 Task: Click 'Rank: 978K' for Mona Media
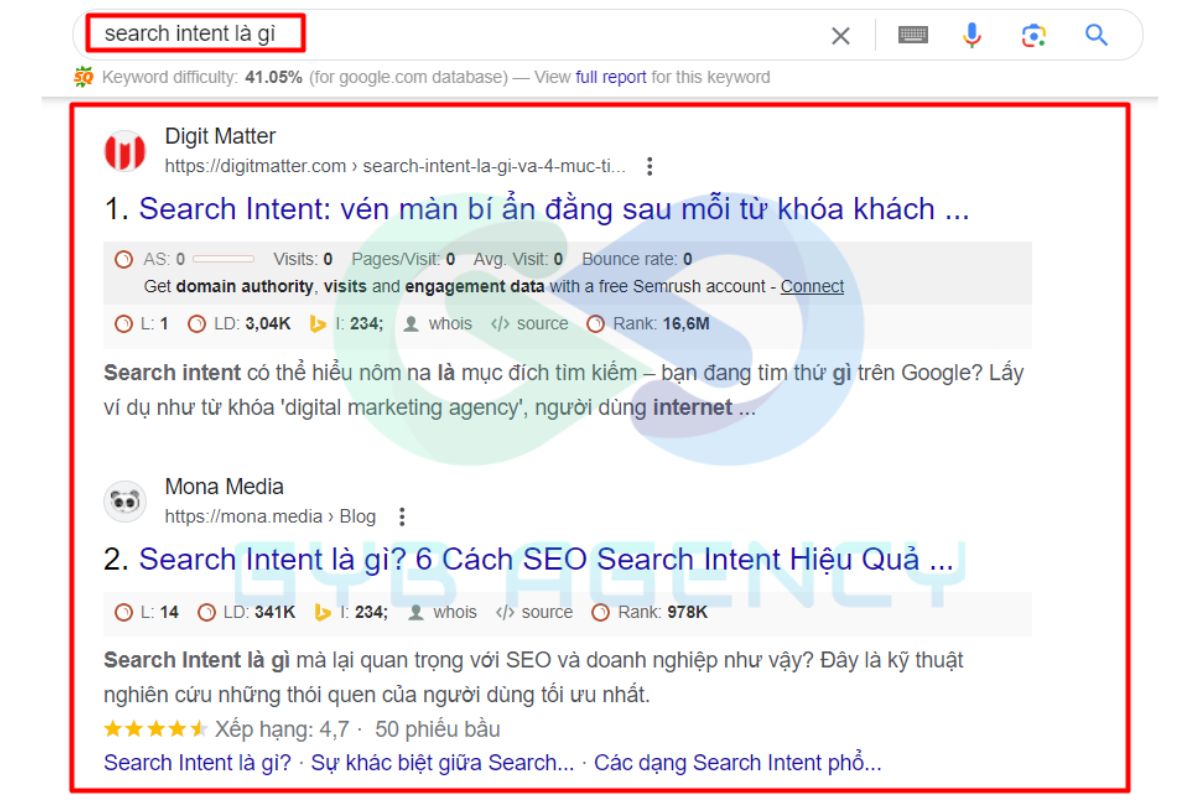[x=650, y=612]
